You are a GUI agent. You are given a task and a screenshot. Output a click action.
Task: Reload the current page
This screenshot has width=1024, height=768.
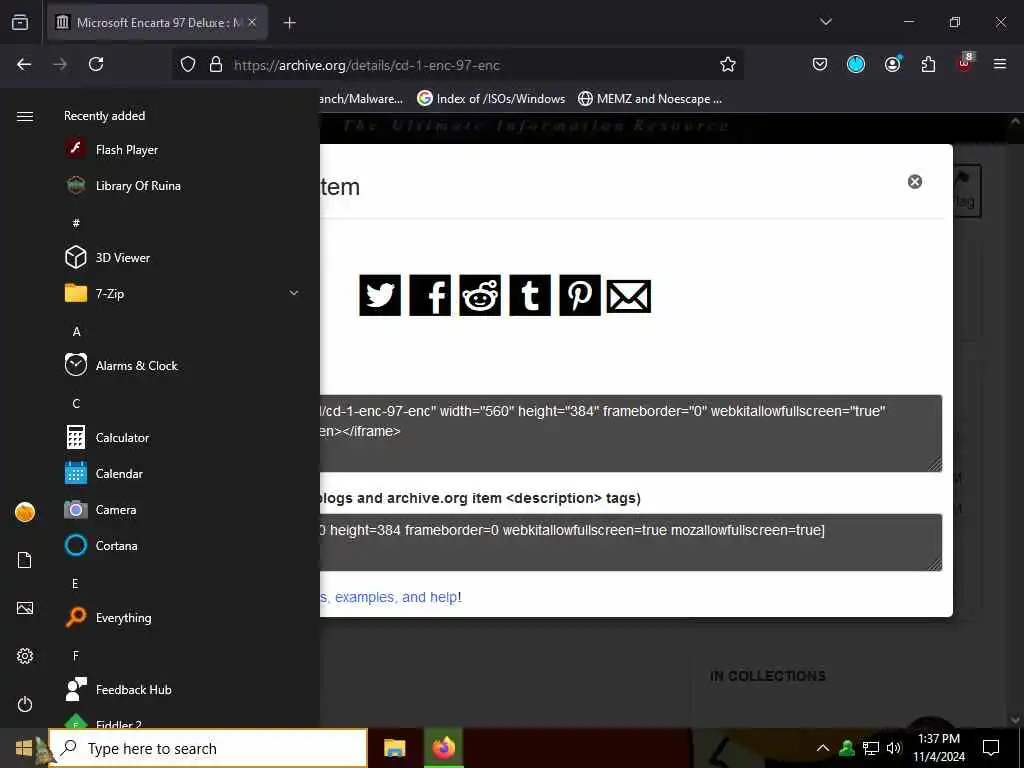[x=96, y=64]
